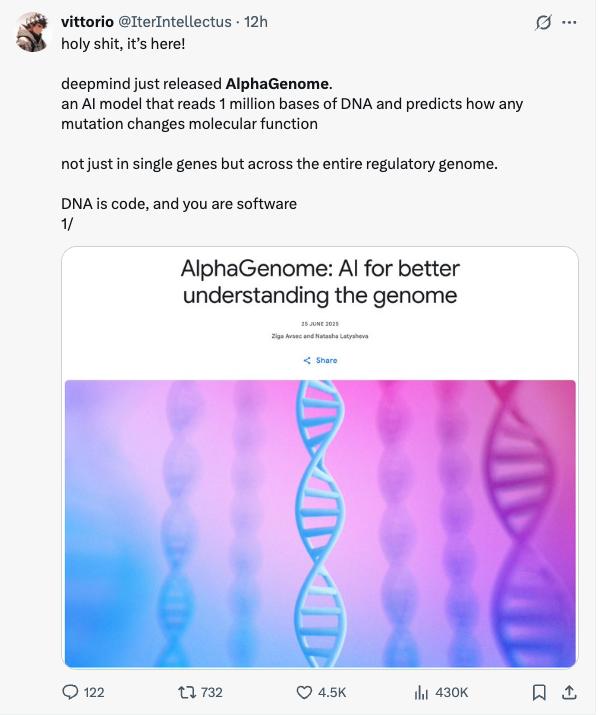Open the 12h timestamp link

(x=256, y=22)
